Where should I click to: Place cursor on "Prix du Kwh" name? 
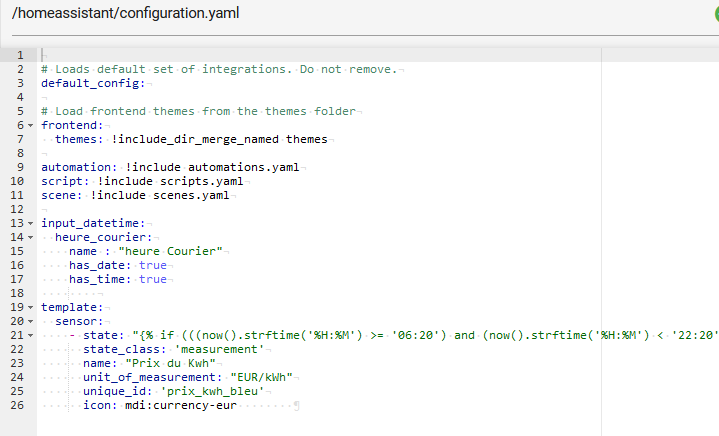(171, 363)
